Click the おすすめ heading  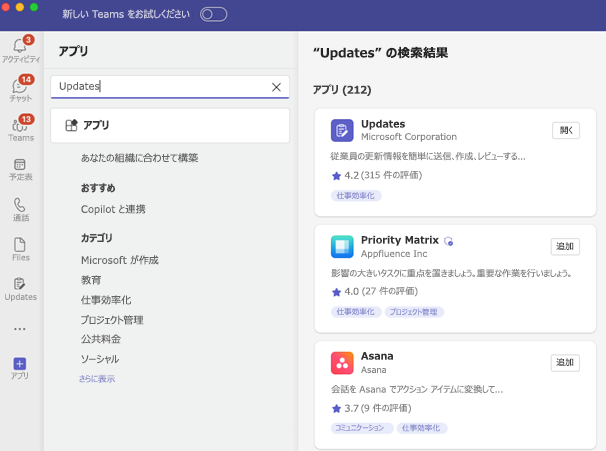[98, 188]
